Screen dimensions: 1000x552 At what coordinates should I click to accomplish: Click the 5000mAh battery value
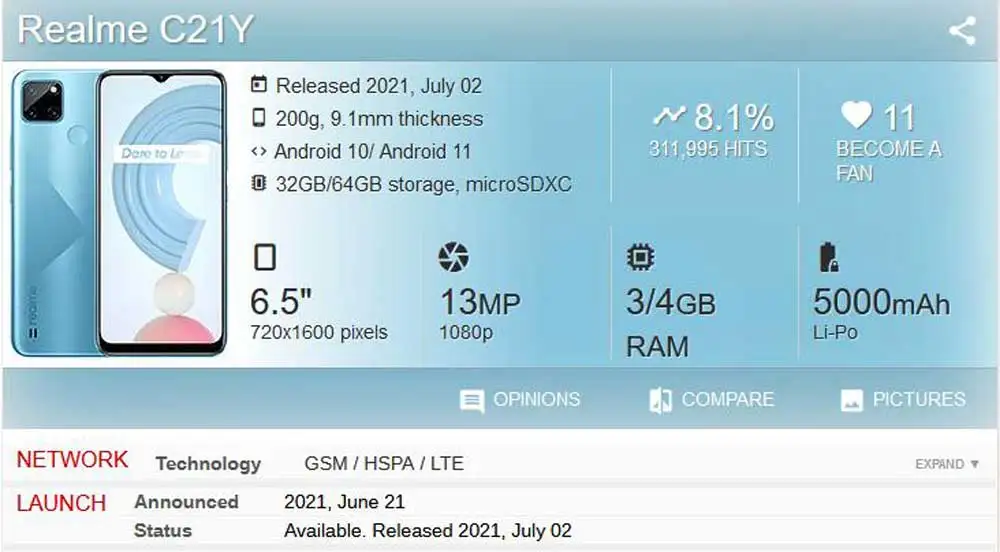pyautogui.click(x=881, y=302)
